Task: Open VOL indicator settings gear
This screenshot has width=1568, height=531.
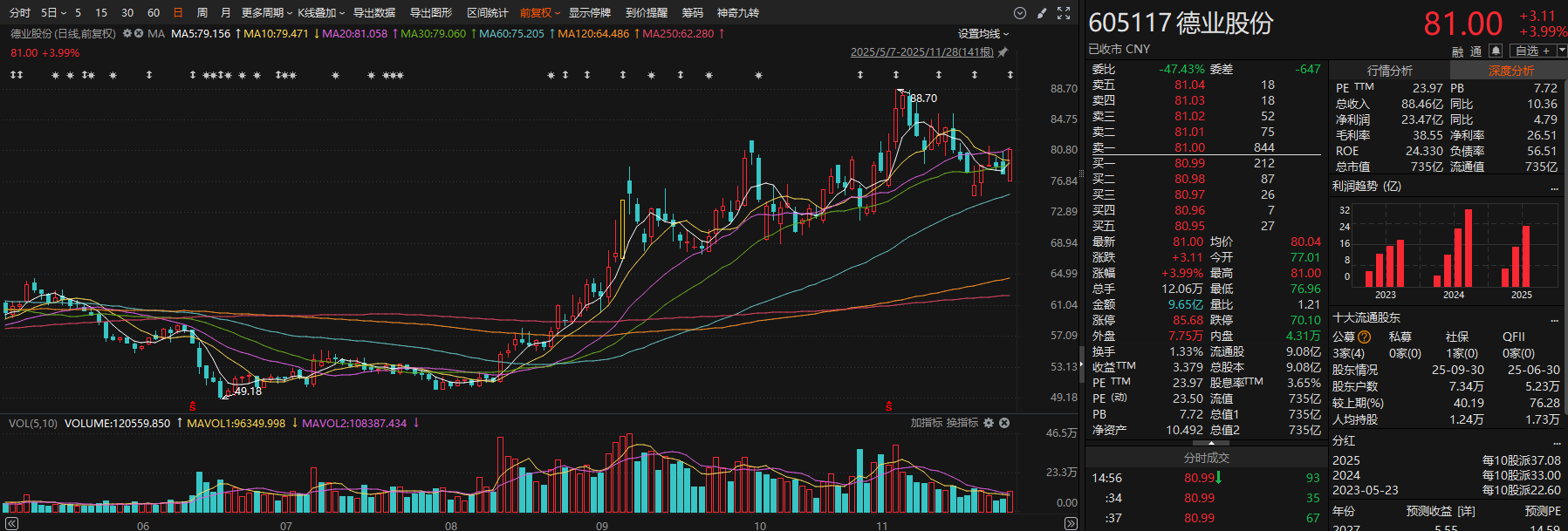Action: coord(989,423)
